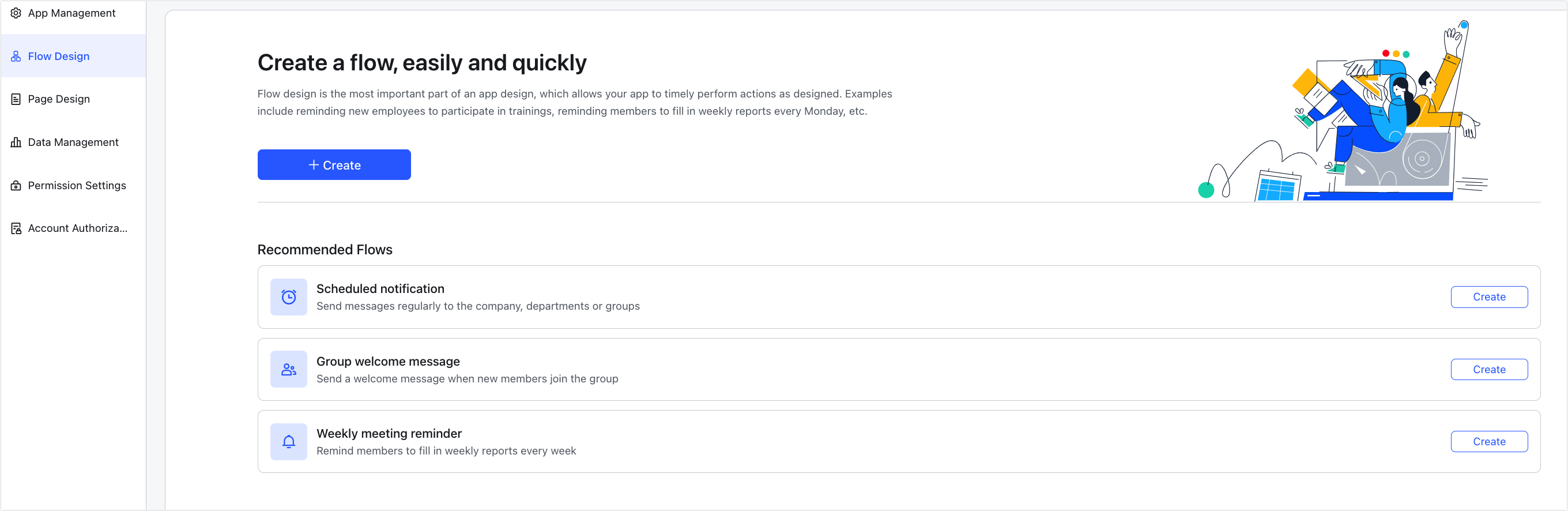
Task: Click the App Management gear icon
Action: point(16,13)
